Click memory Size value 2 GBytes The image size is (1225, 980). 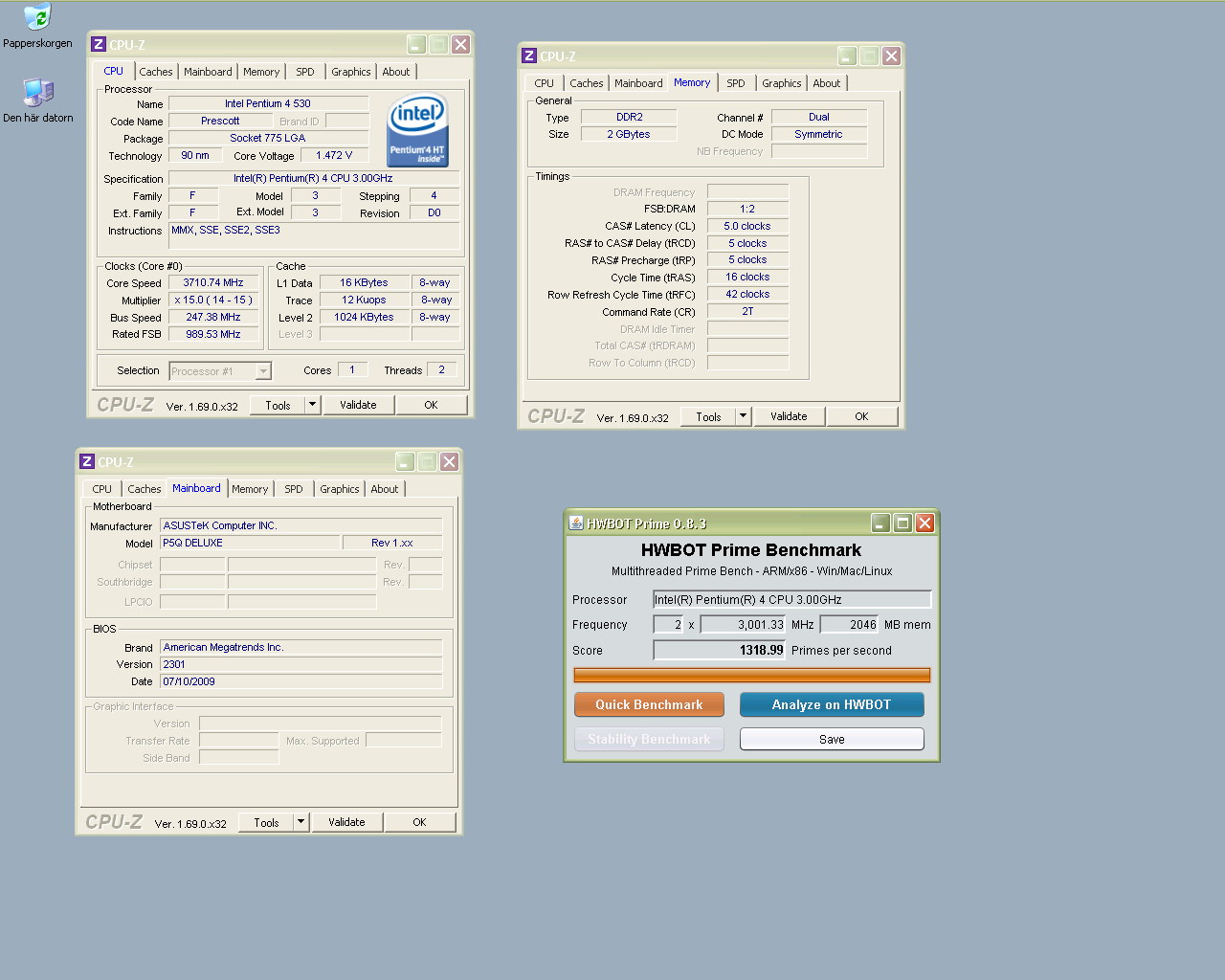pyautogui.click(x=629, y=134)
